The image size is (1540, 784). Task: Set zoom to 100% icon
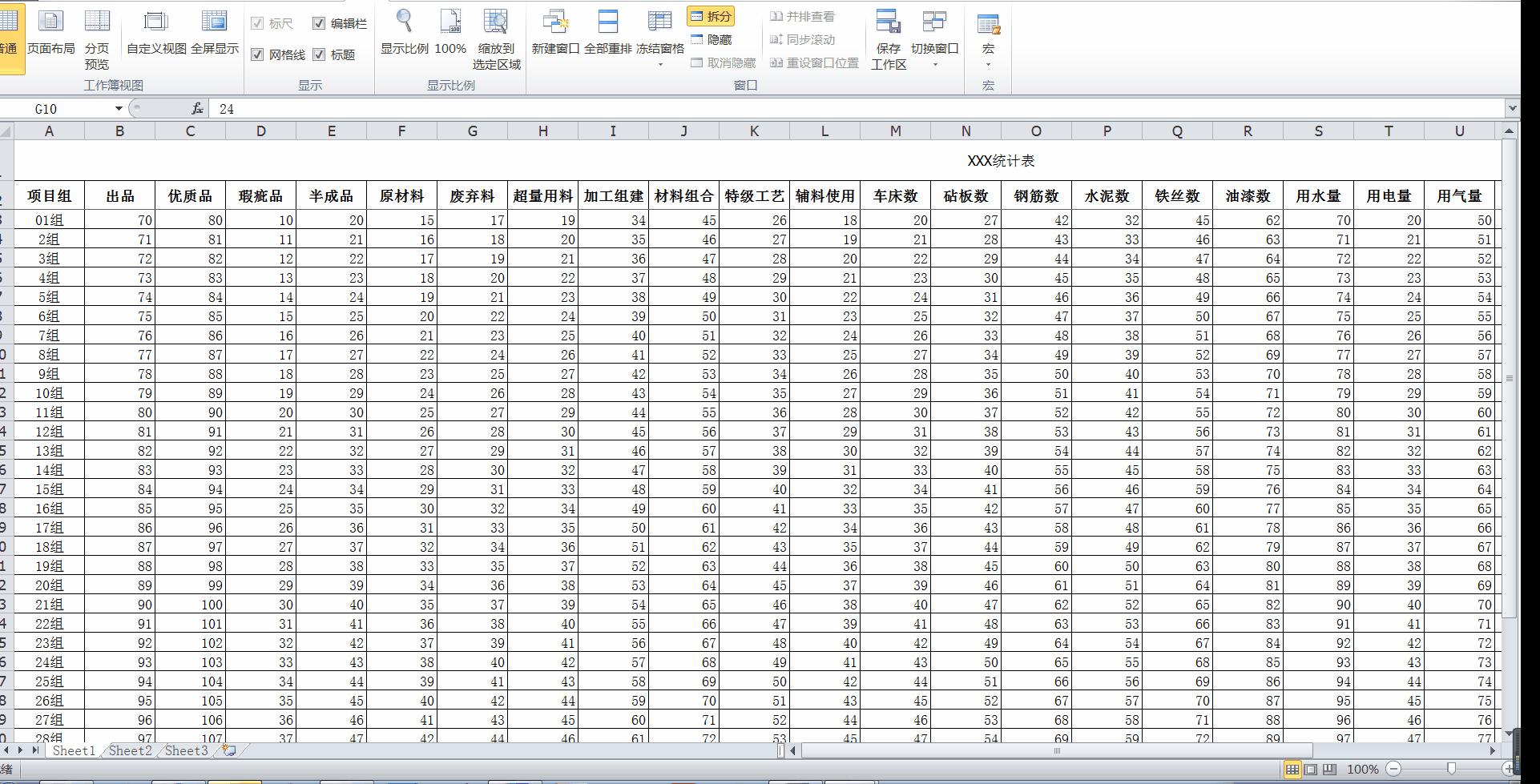pyautogui.click(x=450, y=22)
